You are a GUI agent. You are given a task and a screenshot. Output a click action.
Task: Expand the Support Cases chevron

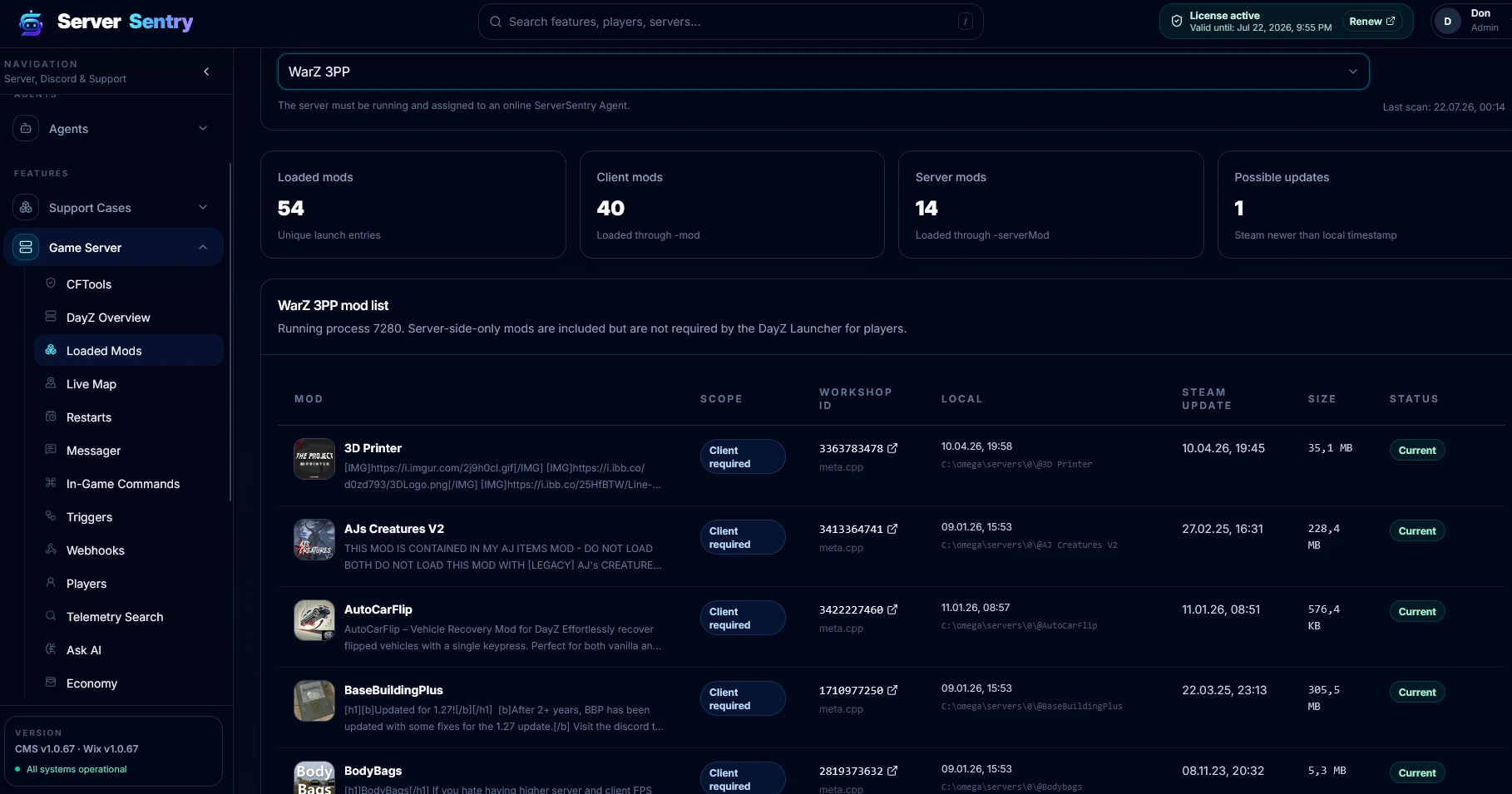(x=203, y=207)
